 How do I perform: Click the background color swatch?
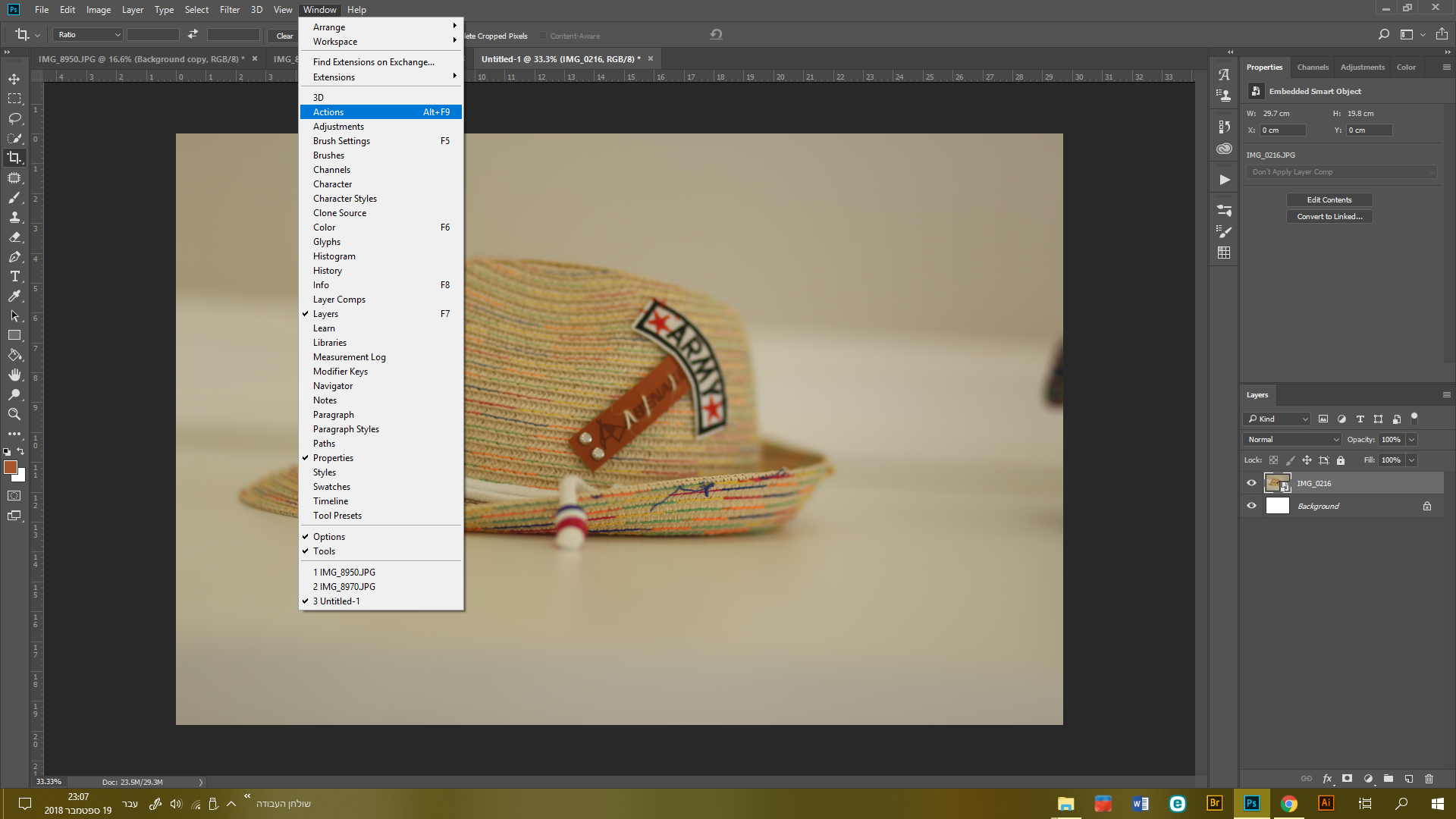tap(21, 478)
